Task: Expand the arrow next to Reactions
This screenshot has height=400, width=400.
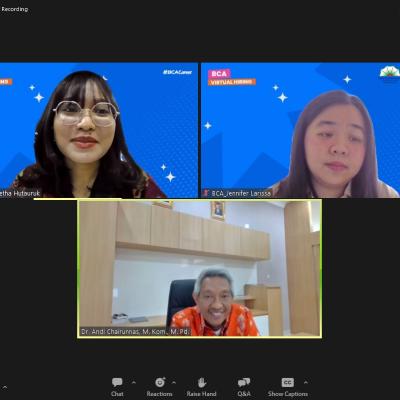Action: click(174, 382)
